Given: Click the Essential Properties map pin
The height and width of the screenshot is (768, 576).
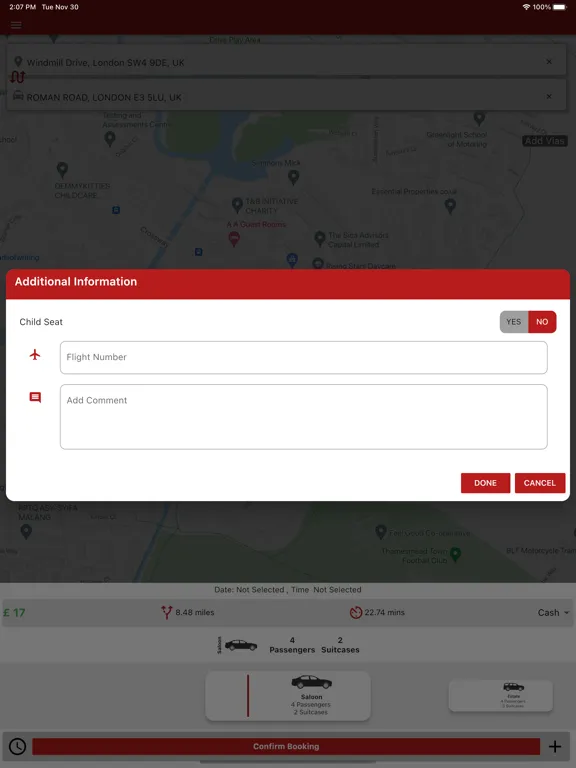Looking at the screenshot, I should [450, 206].
